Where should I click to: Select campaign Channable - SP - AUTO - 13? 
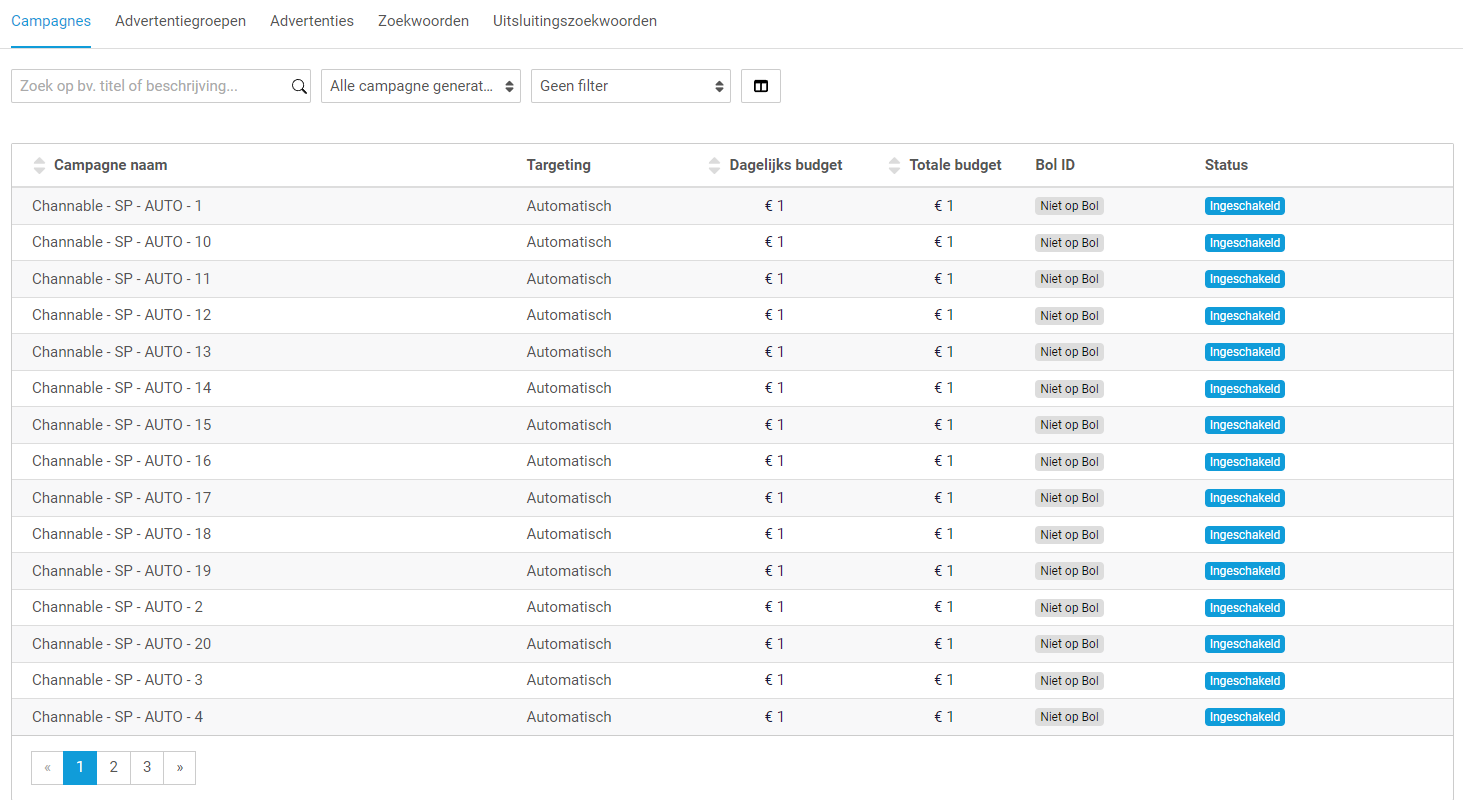click(121, 352)
